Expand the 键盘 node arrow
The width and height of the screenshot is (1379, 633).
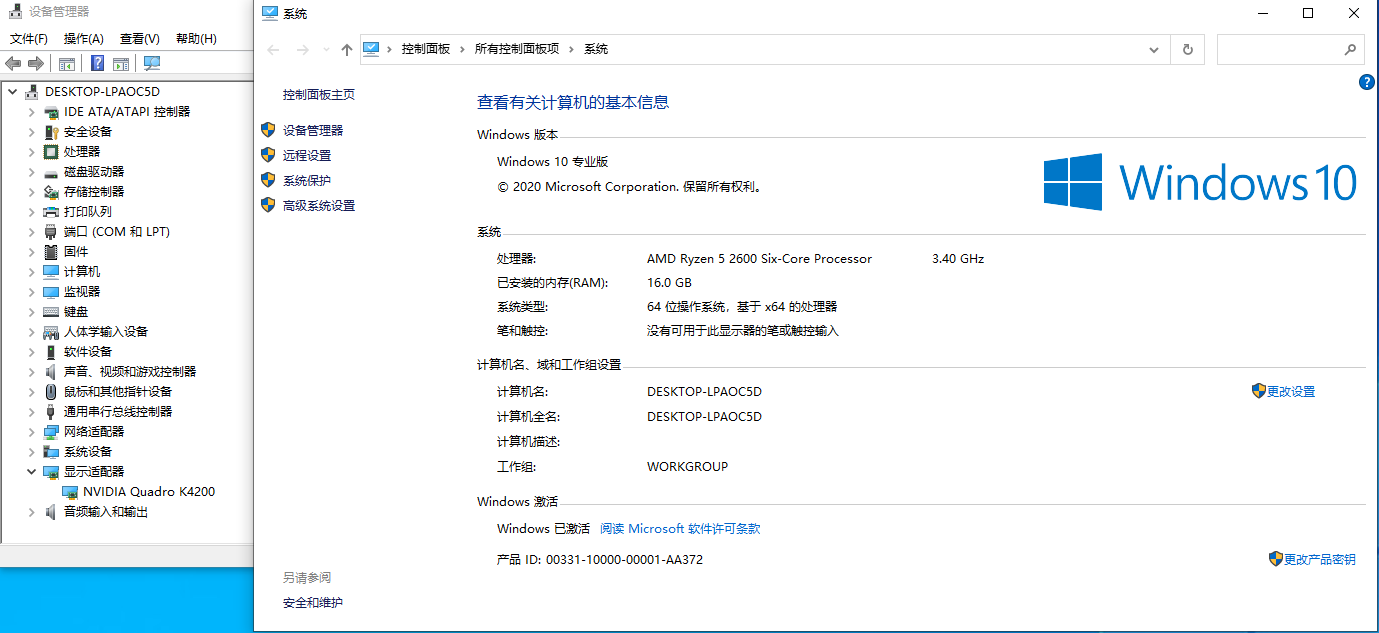coord(31,311)
